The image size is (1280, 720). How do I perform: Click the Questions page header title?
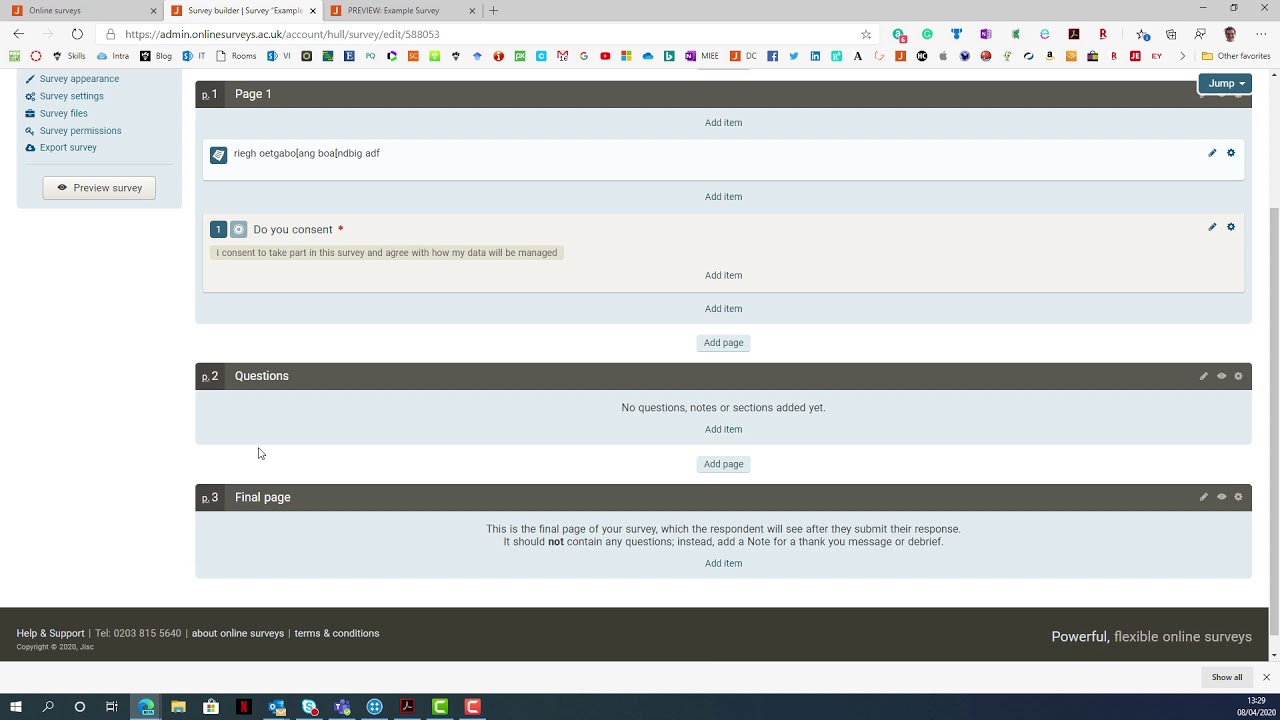(261, 376)
